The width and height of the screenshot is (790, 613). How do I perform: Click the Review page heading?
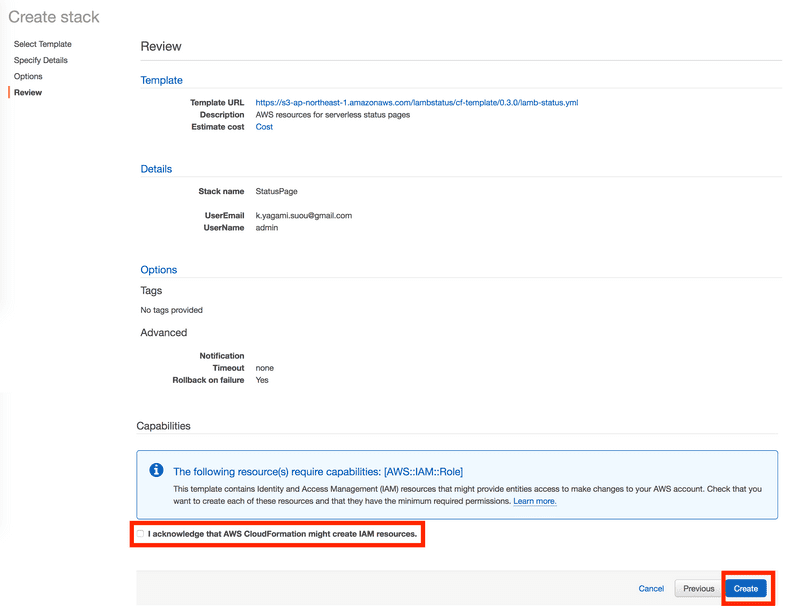click(161, 46)
